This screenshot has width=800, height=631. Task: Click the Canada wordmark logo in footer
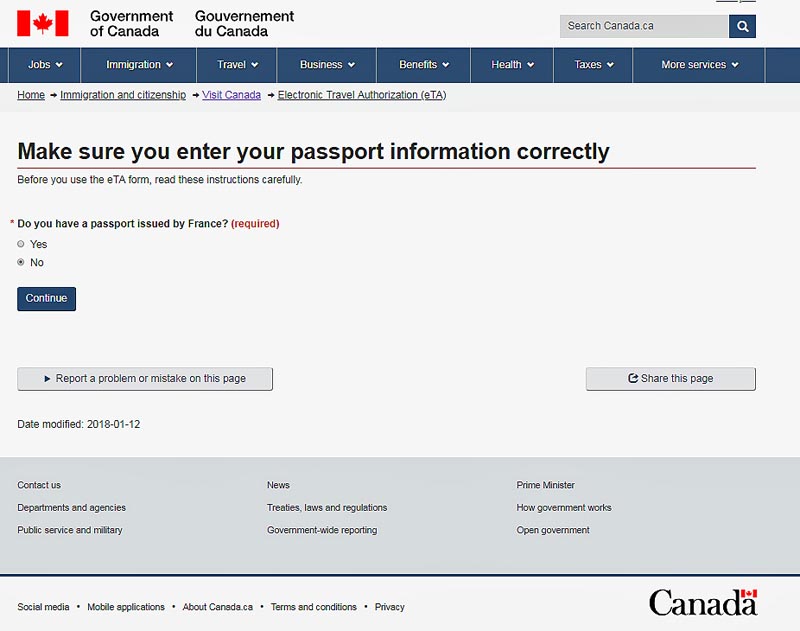coord(702,602)
